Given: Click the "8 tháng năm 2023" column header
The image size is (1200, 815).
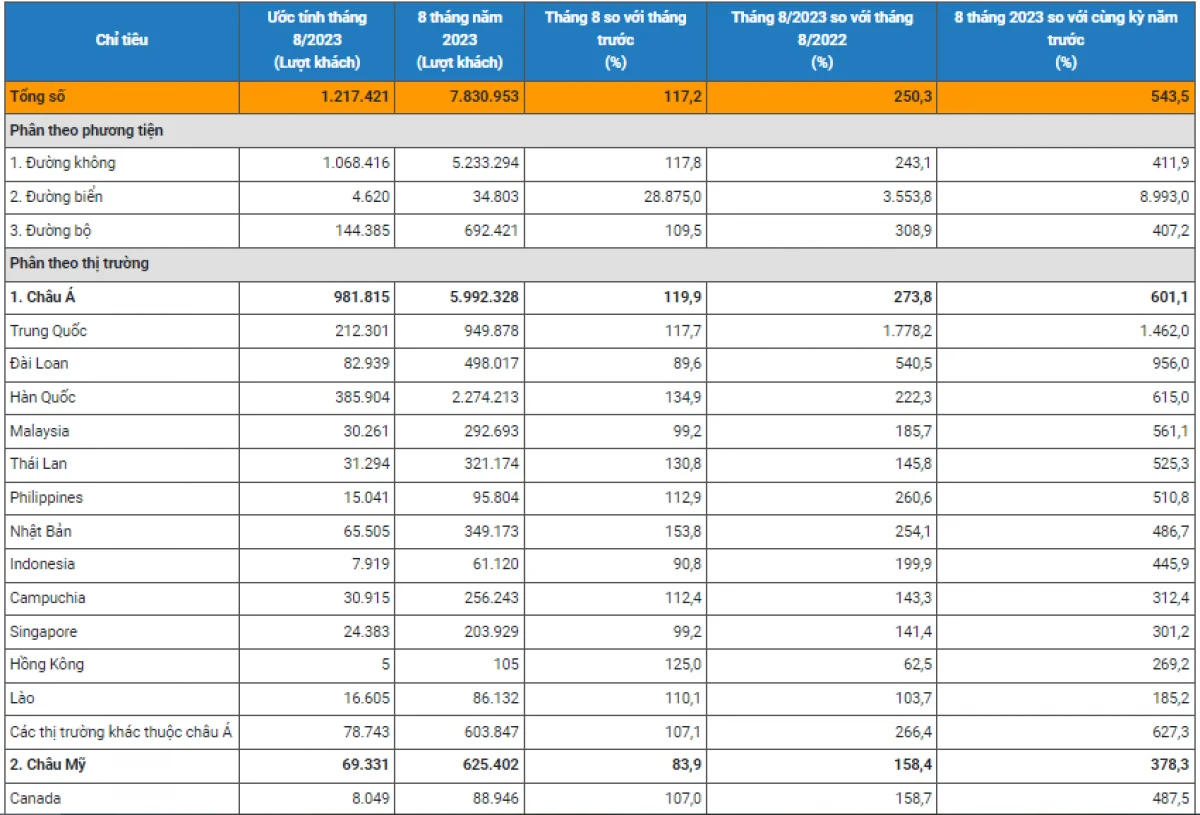Looking at the screenshot, I should (460, 40).
